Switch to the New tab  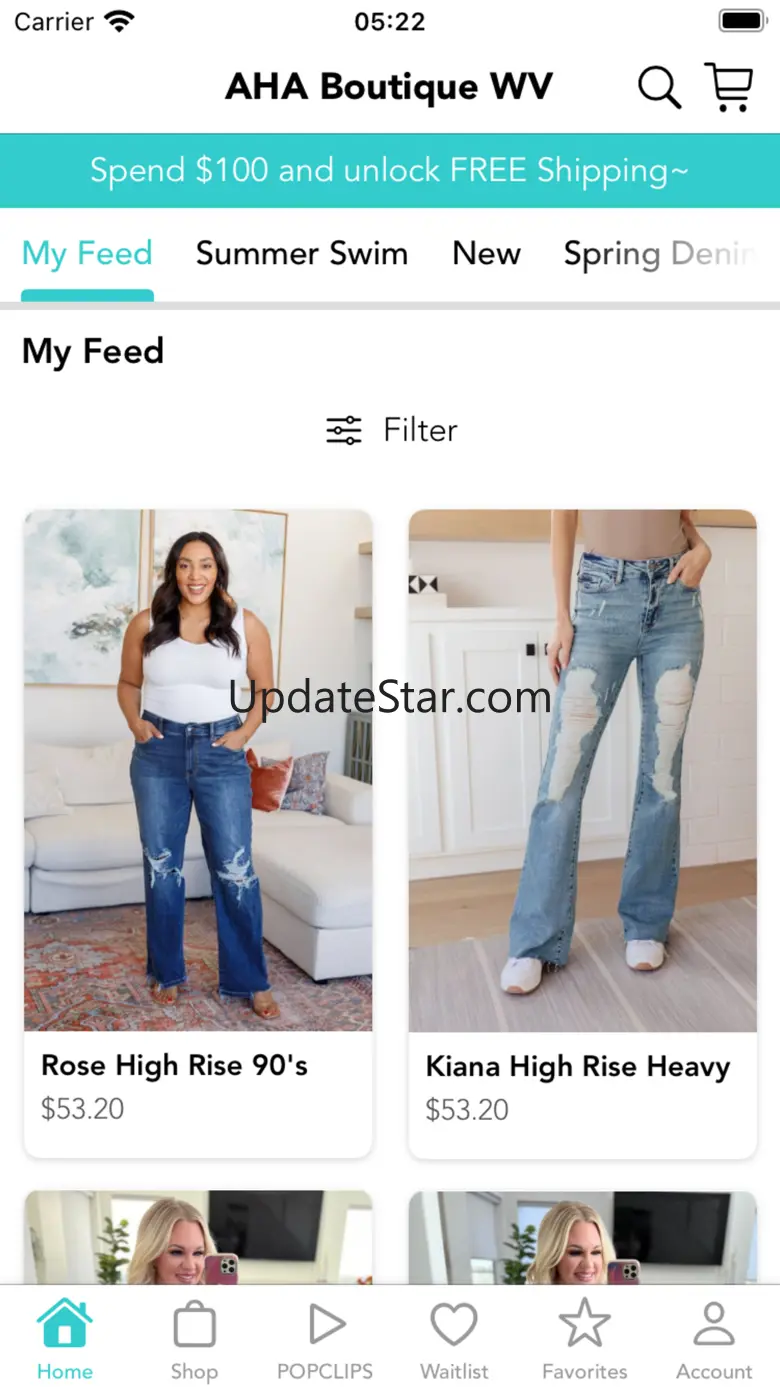pyautogui.click(x=487, y=254)
